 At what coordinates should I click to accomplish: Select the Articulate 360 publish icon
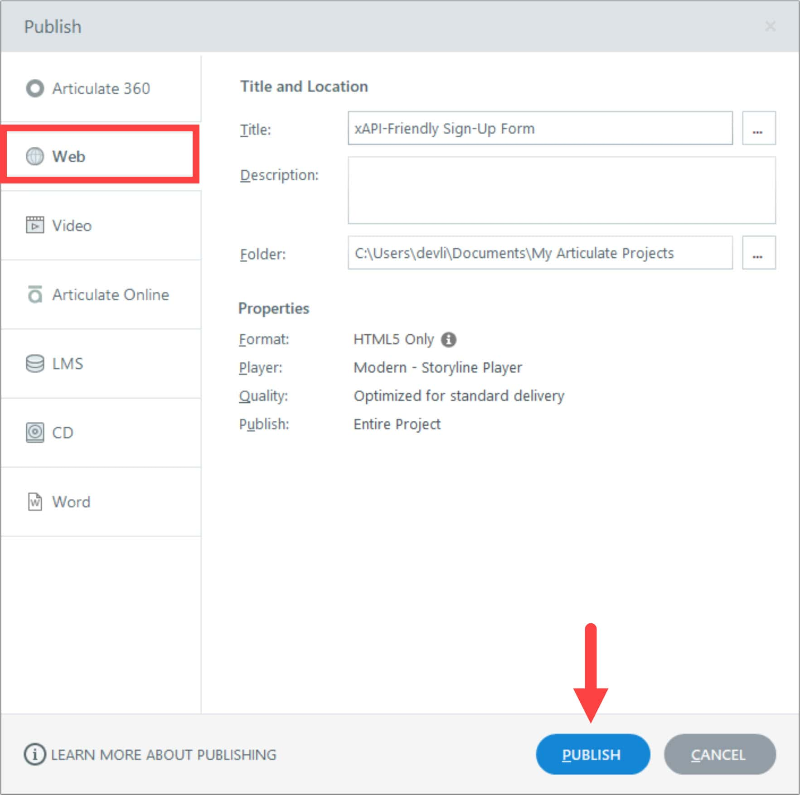(36, 88)
